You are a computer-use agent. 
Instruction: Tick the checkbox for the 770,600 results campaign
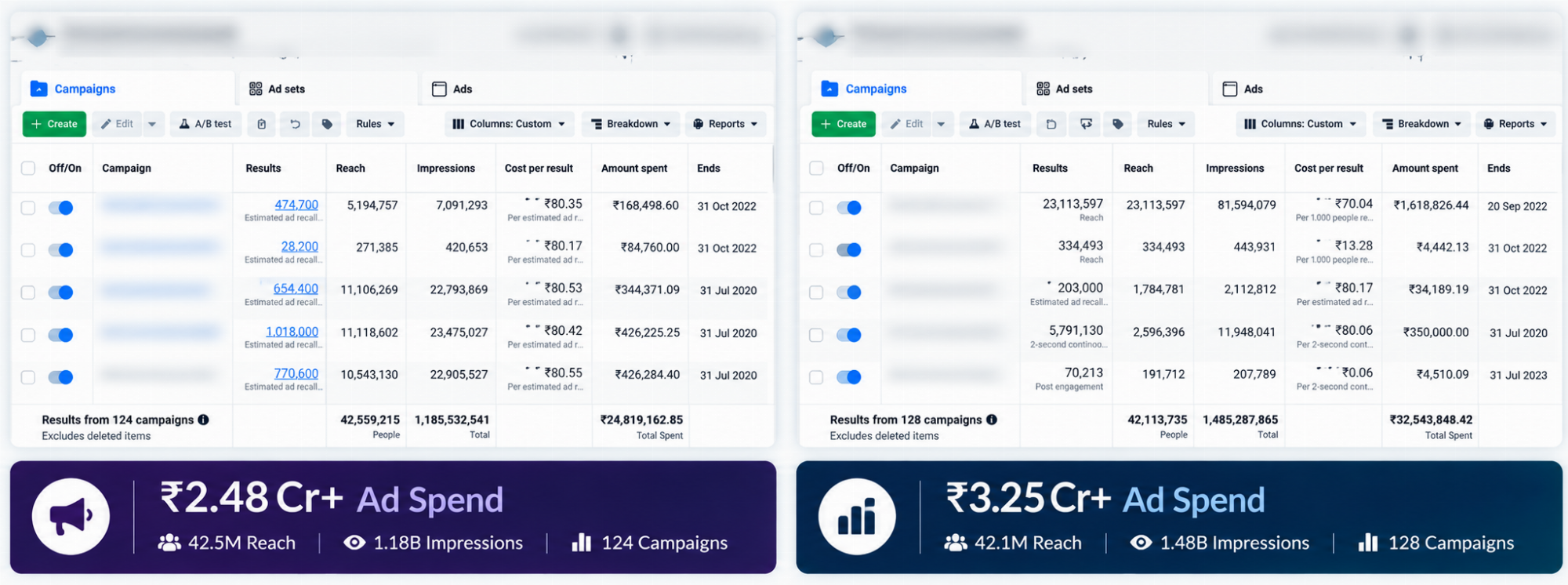point(28,377)
